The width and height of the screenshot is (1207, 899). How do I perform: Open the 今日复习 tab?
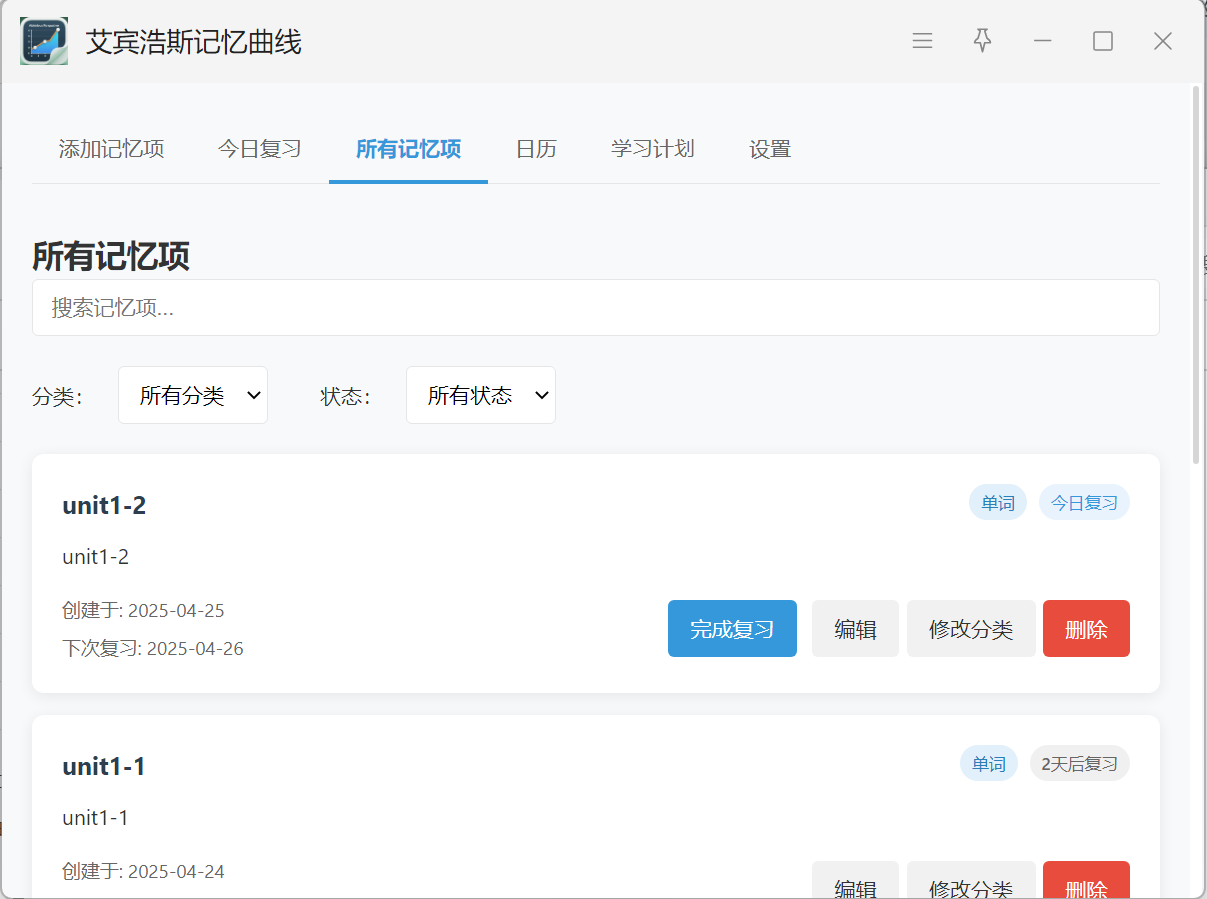click(x=260, y=149)
